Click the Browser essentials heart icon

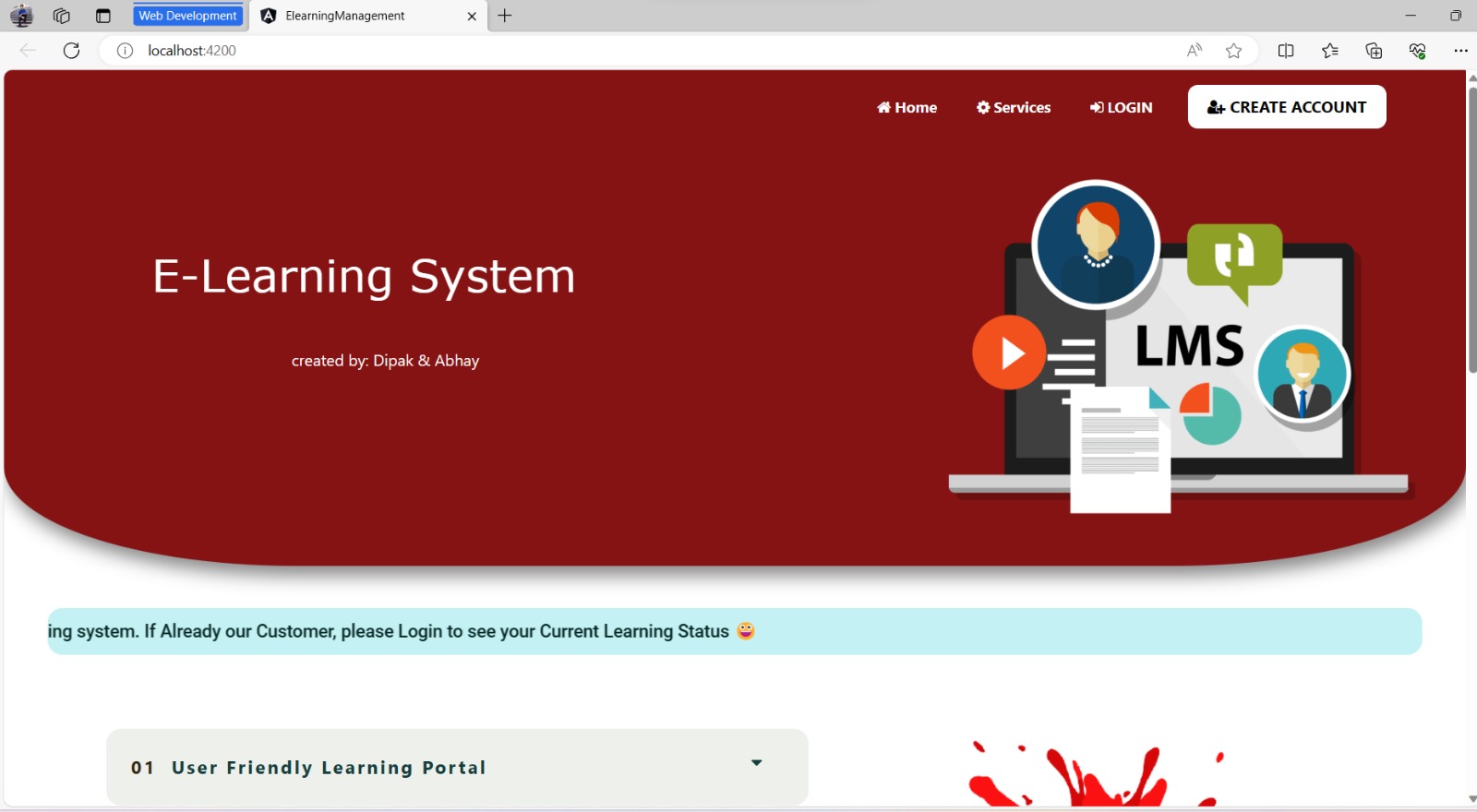tap(1417, 51)
